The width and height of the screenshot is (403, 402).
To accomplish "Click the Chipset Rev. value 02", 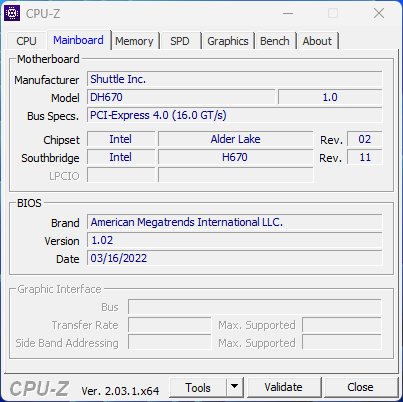I will (x=365, y=139).
